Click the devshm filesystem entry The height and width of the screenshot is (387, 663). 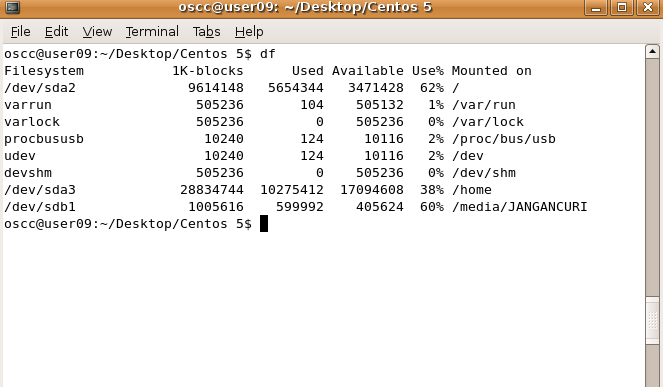click(x=28, y=173)
